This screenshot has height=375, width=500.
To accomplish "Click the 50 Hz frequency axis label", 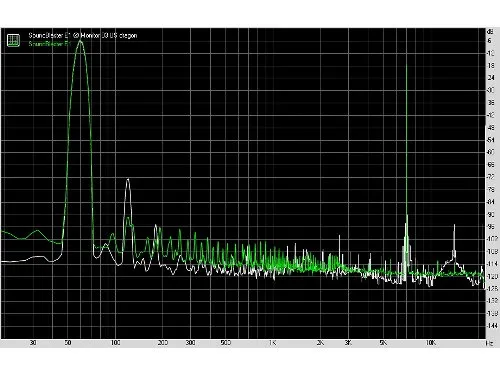I will pos(68,343).
